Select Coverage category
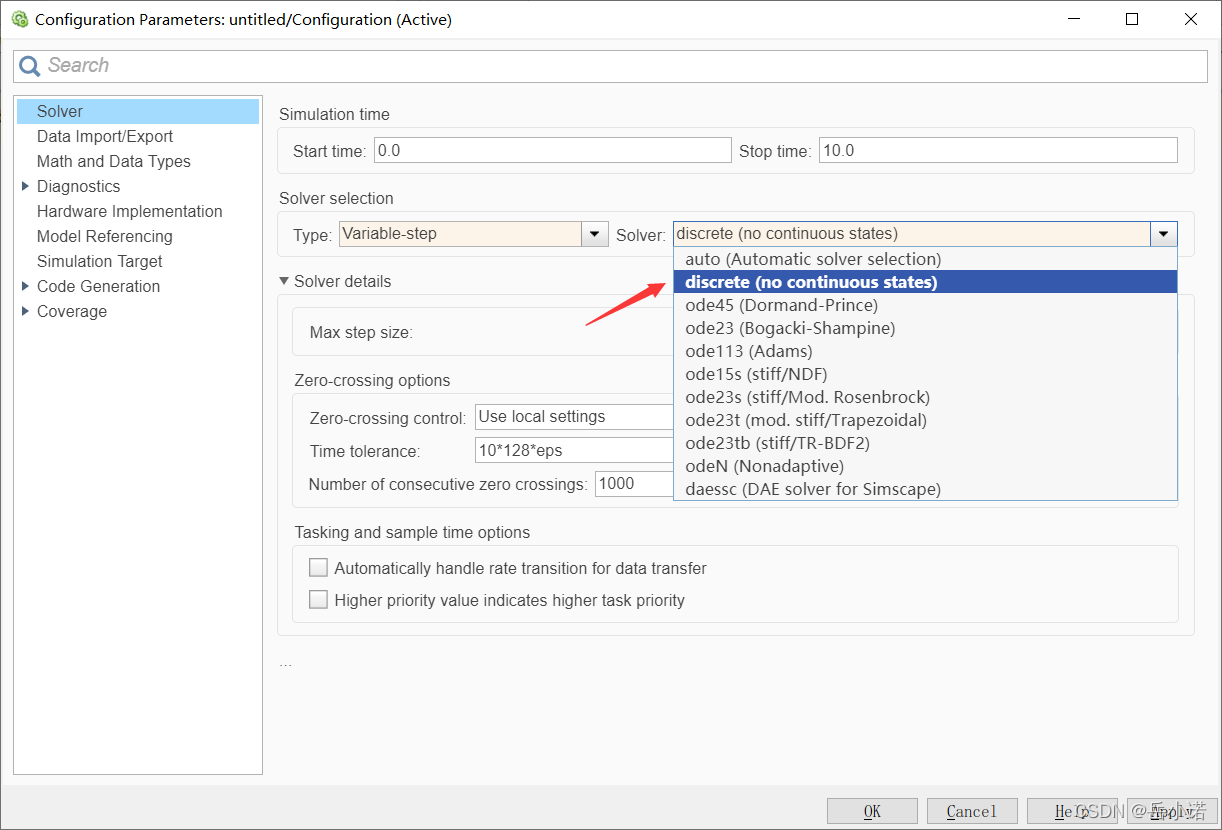This screenshot has width=1222, height=830. 72,311
